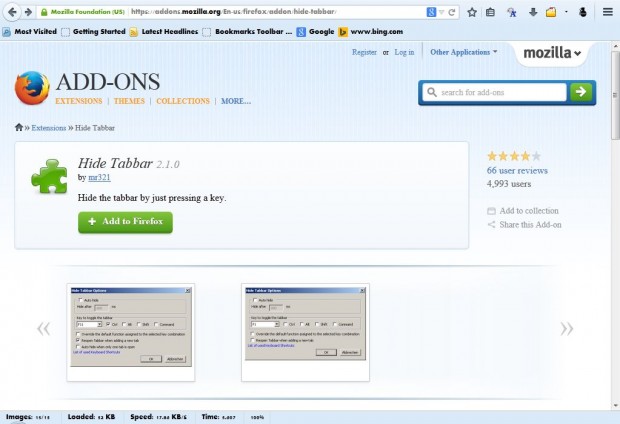The height and width of the screenshot is (424, 620).
Task: Open the 66 user reviews link
Action: pyautogui.click(x=516, y=171)
